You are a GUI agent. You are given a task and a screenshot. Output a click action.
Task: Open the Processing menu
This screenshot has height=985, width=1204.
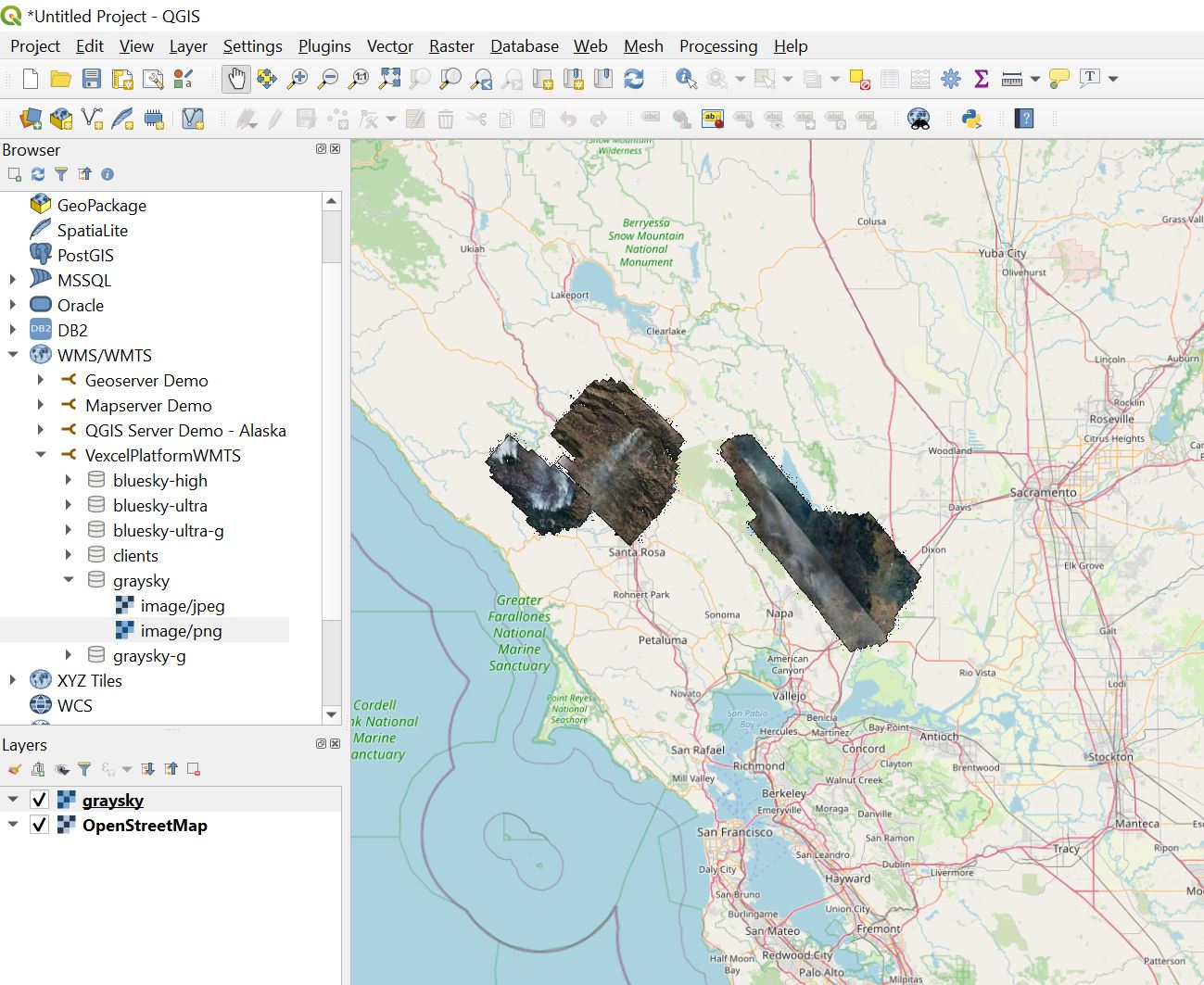tap(717, 46)
